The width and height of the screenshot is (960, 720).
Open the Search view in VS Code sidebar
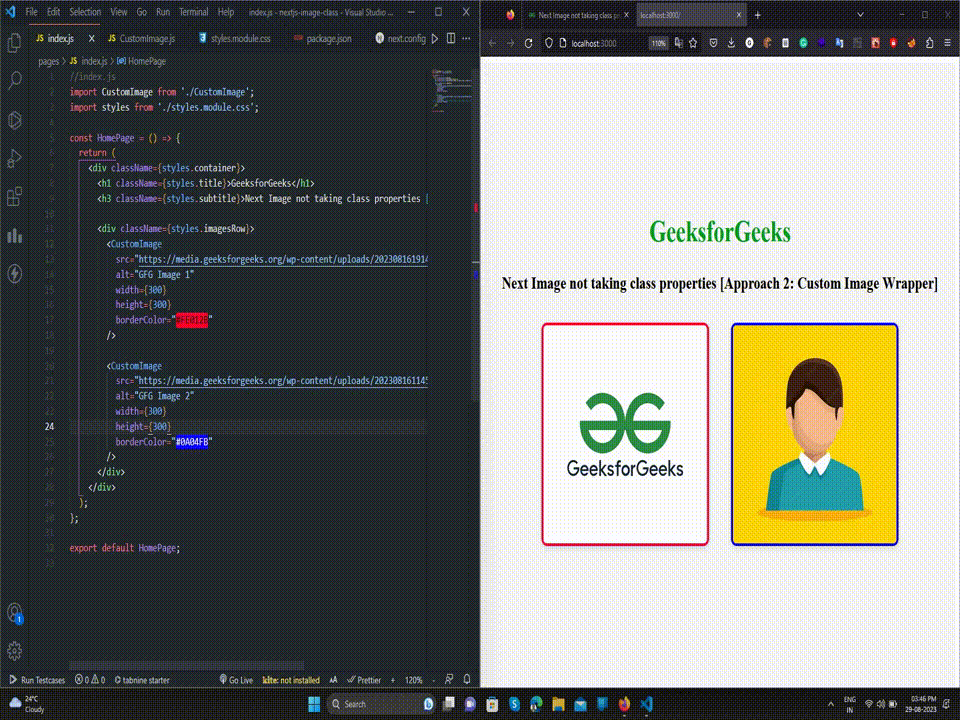click(14, 80)
